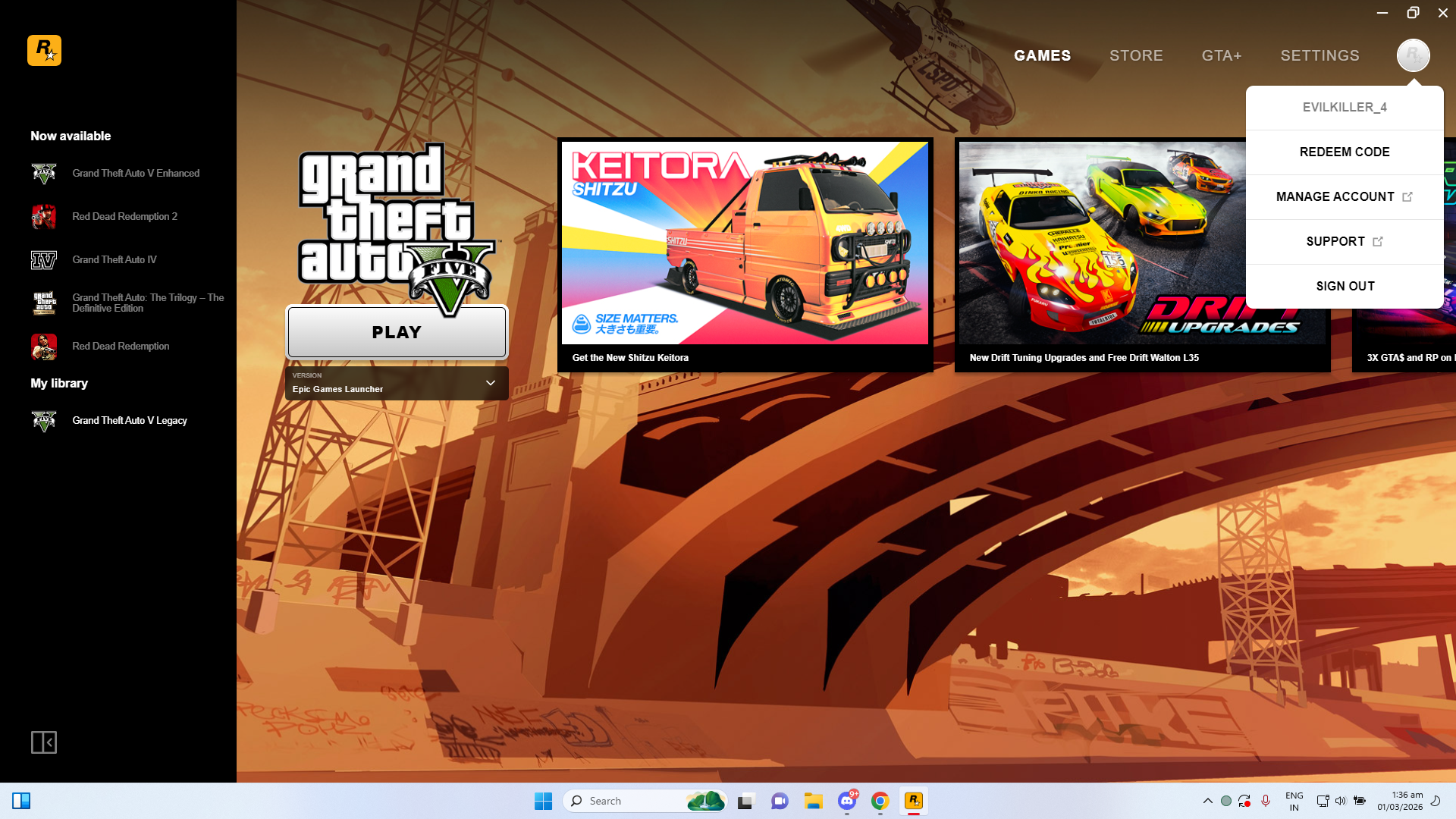
Task: Open the first Red Dead Redemption game icon
Action: click(44, 347)
